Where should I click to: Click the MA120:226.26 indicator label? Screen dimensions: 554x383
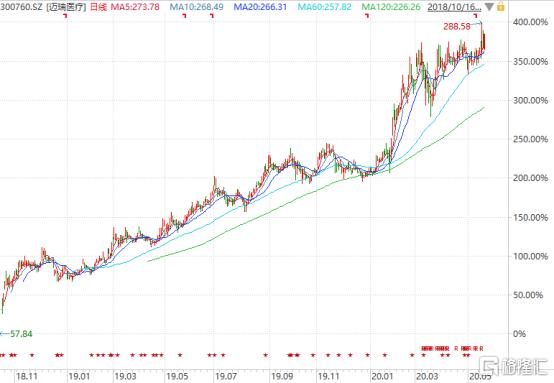pos(391,7)
